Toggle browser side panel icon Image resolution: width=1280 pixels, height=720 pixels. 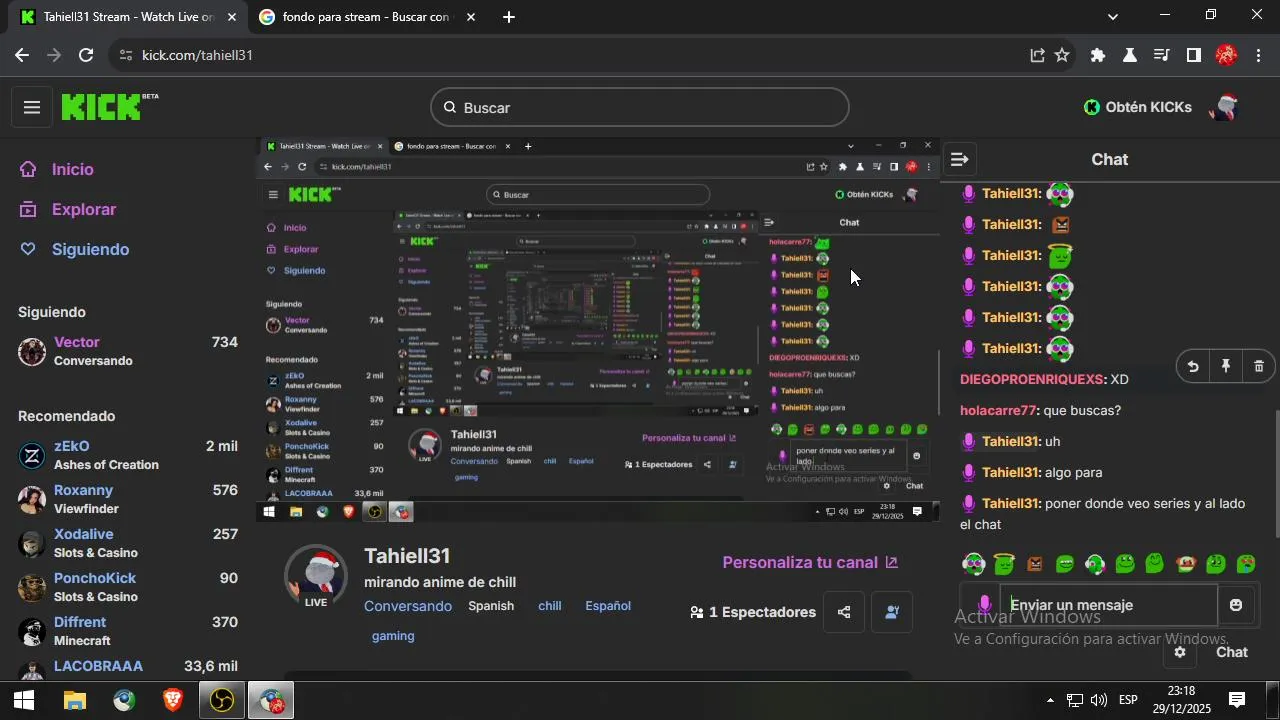click(x=1193, y=55)
